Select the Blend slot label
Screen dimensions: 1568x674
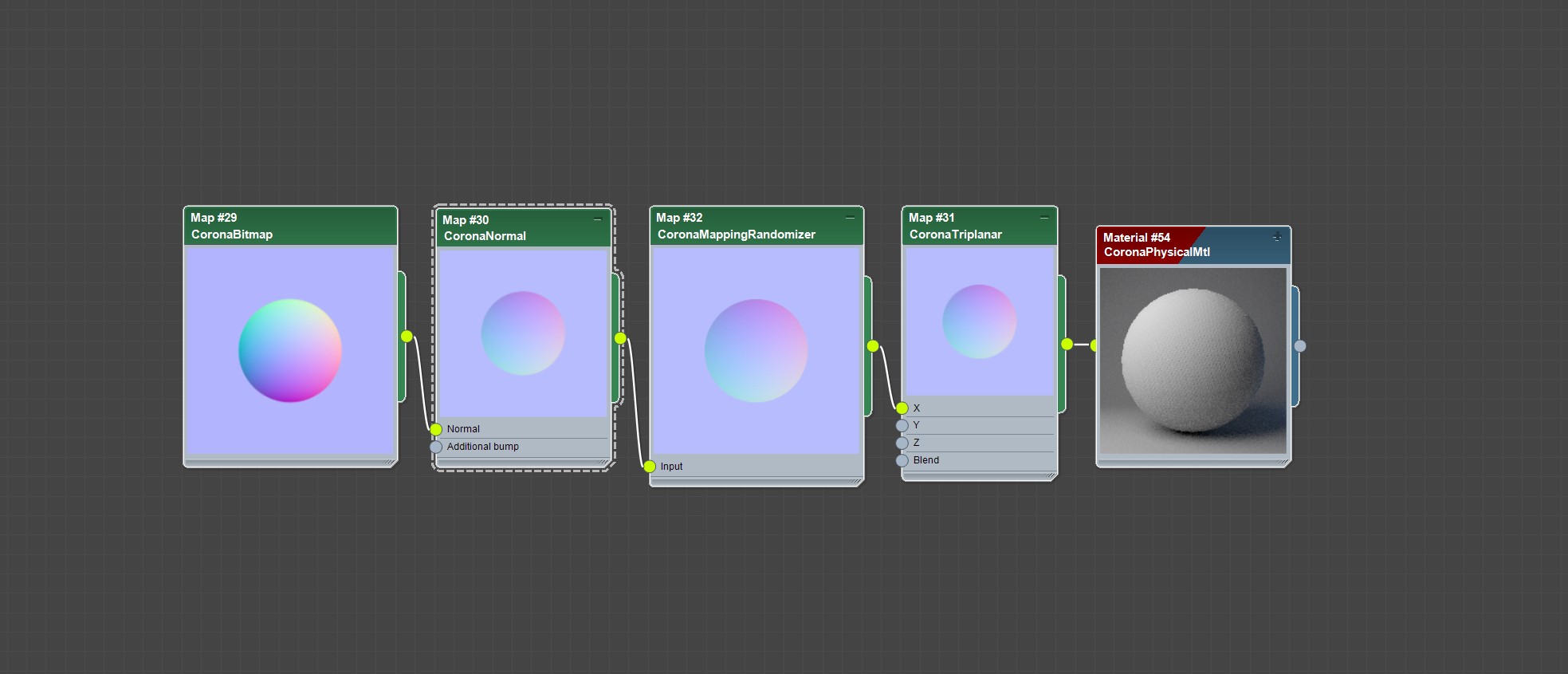pos(926,460)
